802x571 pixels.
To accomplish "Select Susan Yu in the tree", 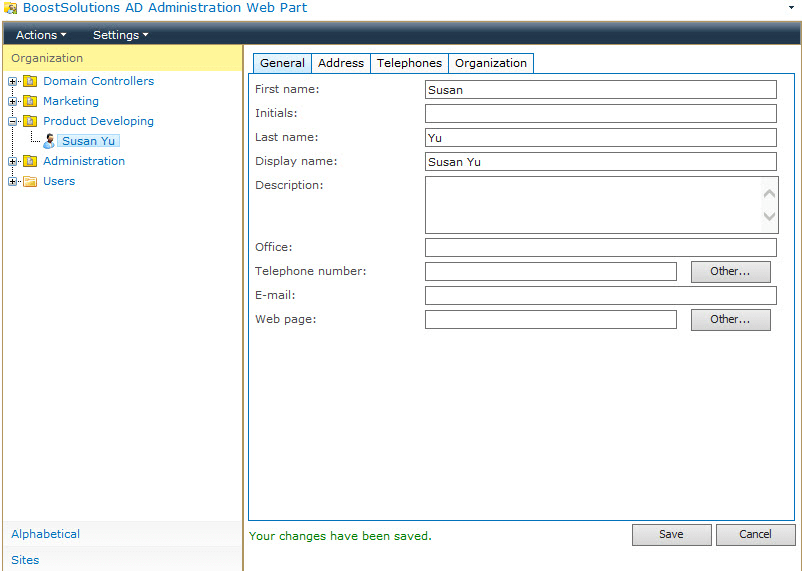I will coord(88,141).
